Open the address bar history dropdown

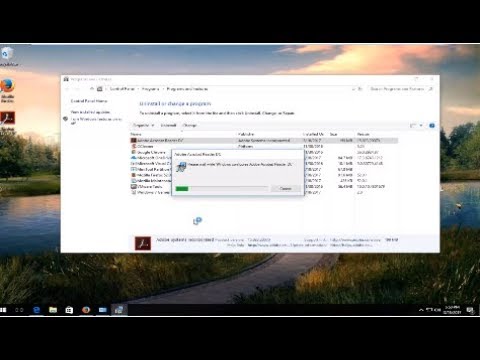[354, 89]
